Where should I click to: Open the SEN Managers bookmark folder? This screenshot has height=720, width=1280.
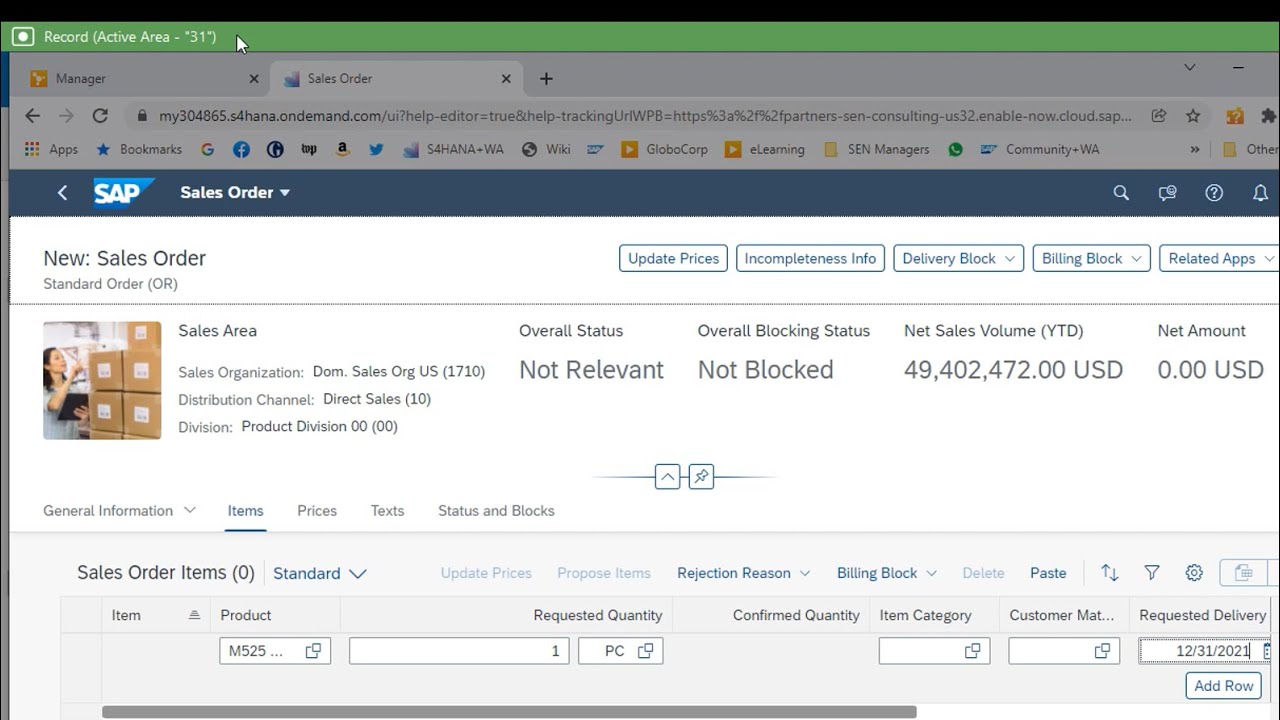pos(876,149)
